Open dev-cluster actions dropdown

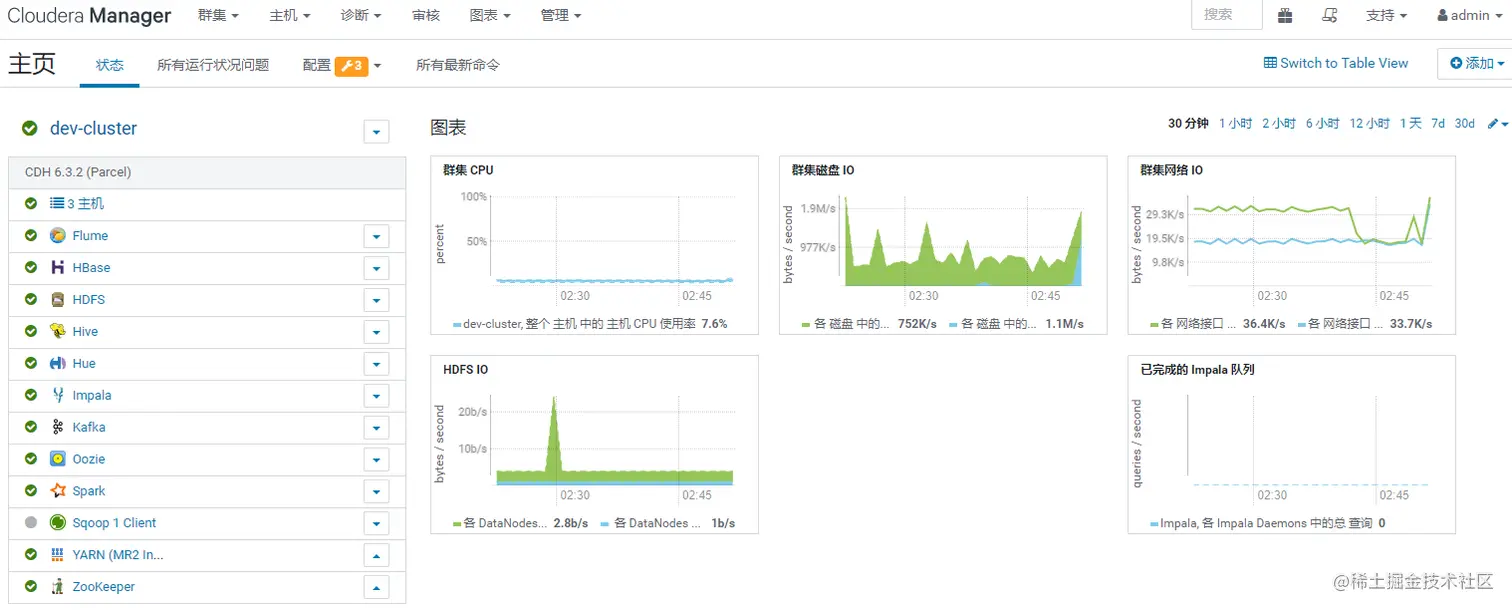pyautogui.click(x=376, y=131)
